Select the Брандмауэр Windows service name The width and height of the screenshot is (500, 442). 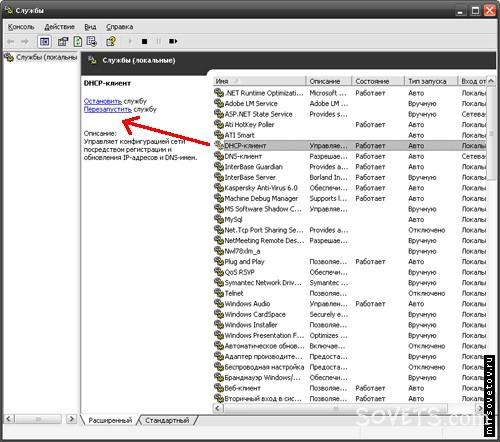pyautogui.click(x=262, y=378)
